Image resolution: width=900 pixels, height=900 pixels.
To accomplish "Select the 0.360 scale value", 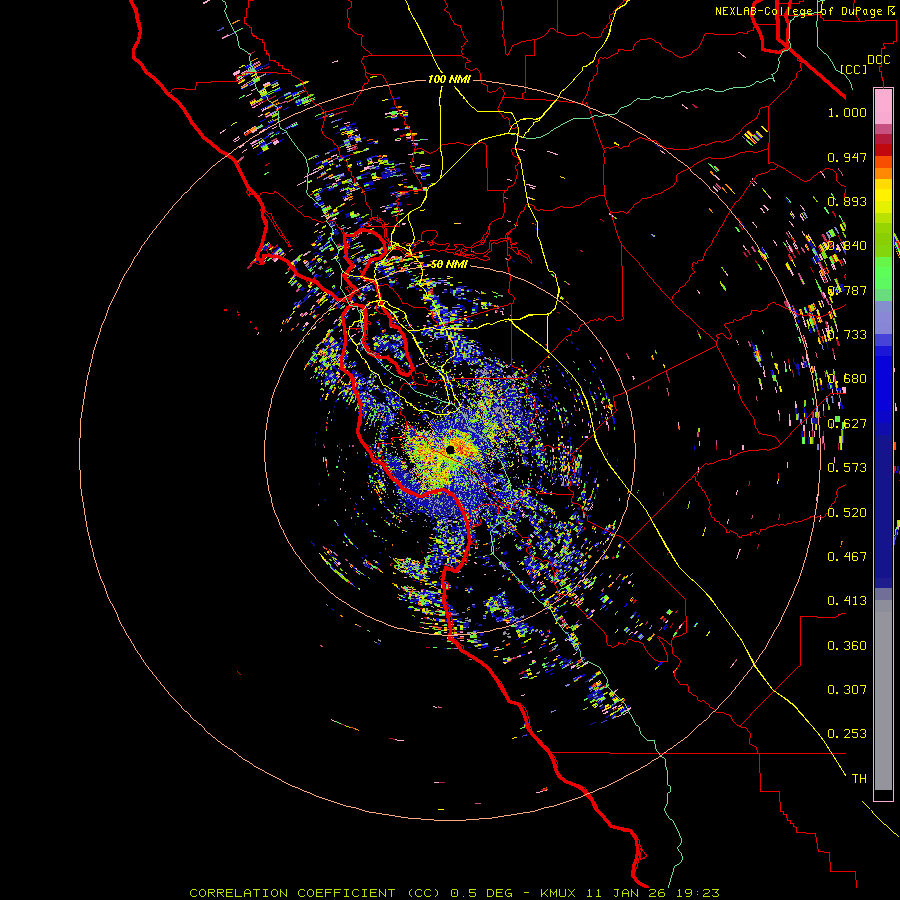I will (x=847, y=646).
